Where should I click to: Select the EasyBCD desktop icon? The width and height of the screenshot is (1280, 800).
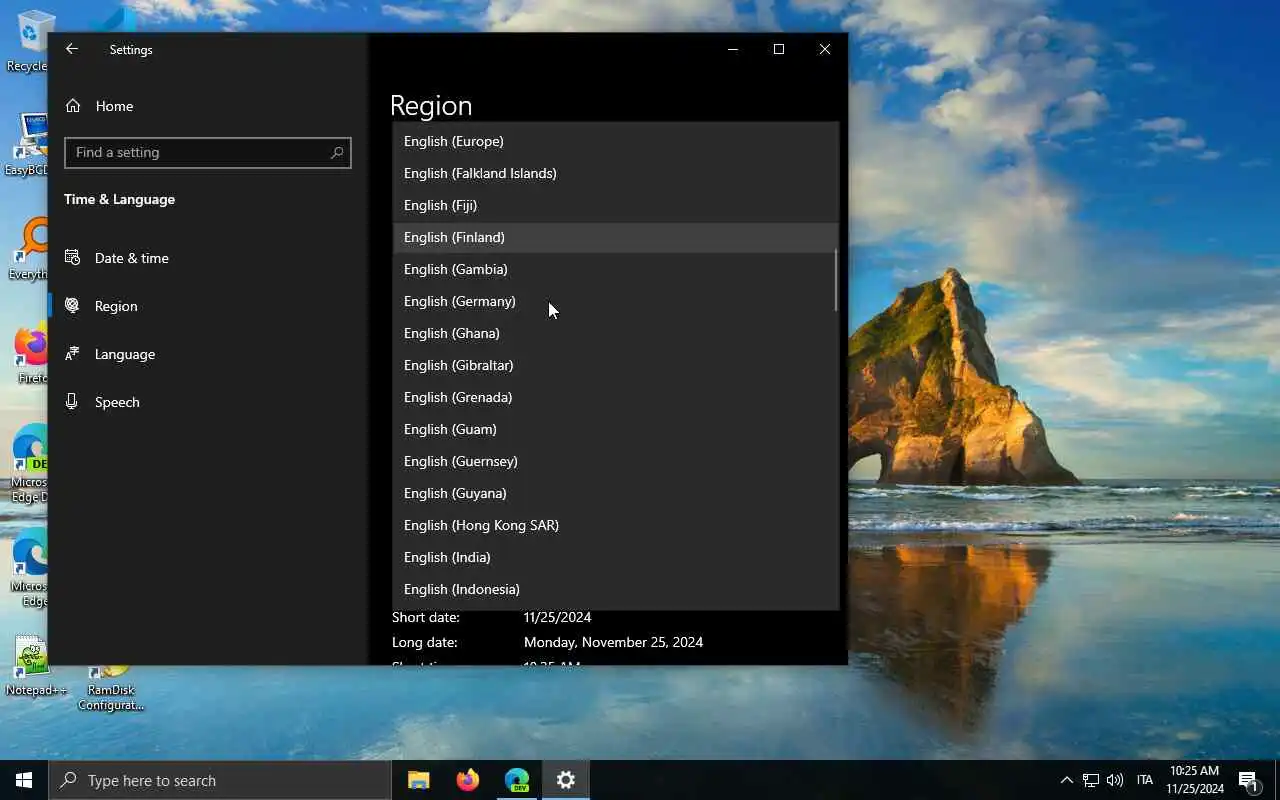pos(27,145)
